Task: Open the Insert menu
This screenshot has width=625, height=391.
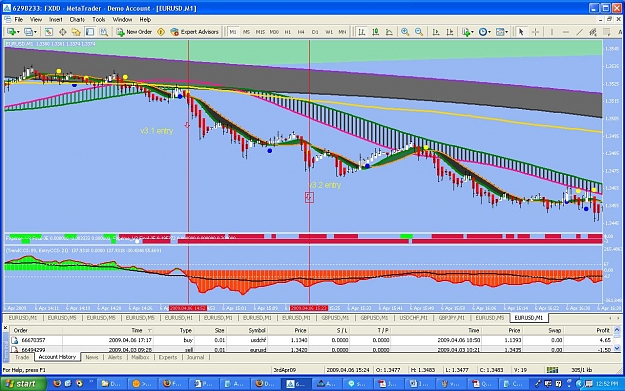Action: click(56, 20)
